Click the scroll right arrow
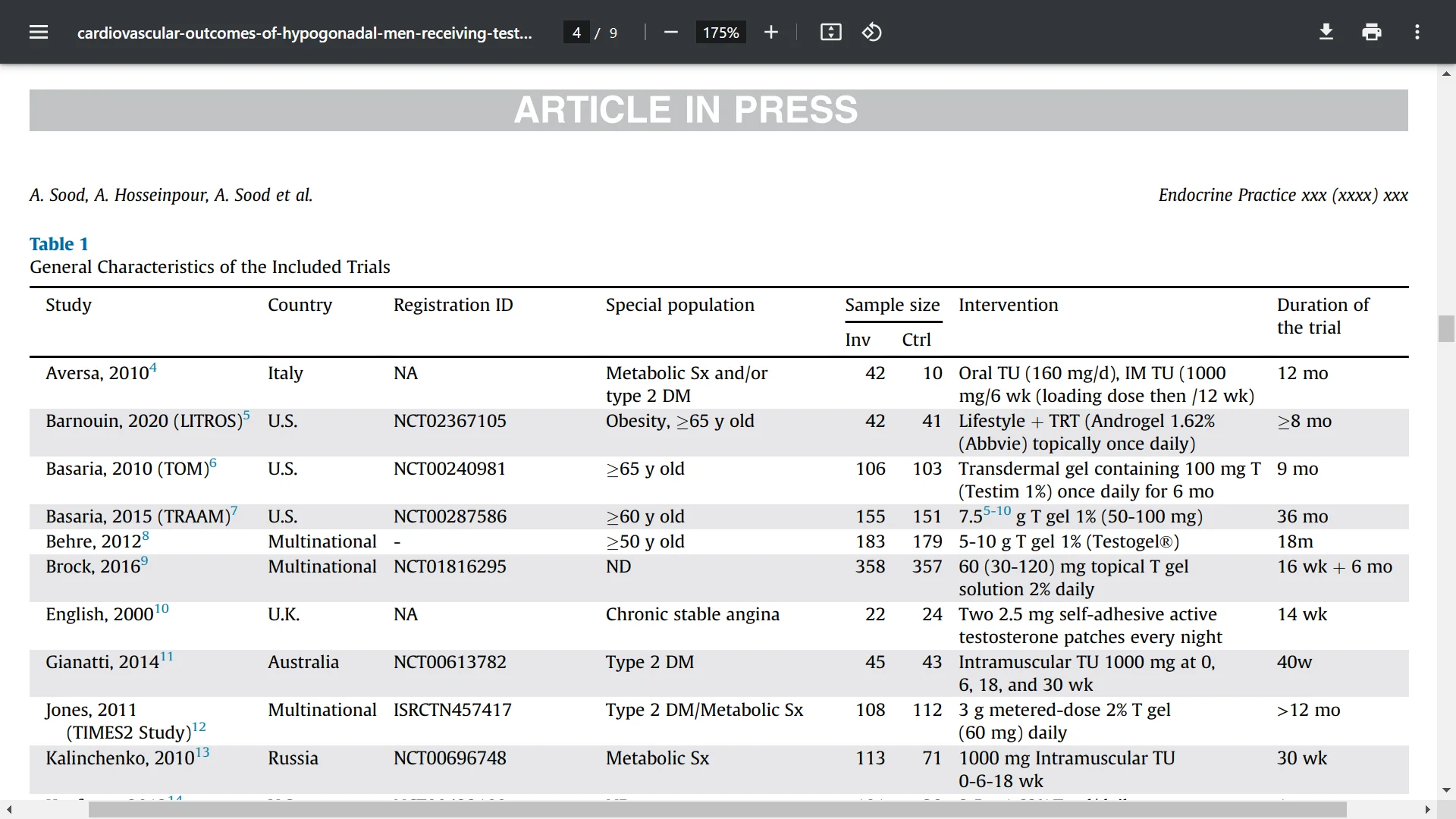This screenshot has height=819, width=1456. 1427,810
